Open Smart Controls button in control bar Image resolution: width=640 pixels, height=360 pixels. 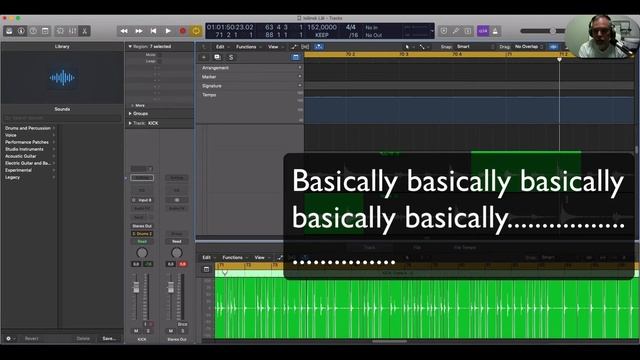click(60, 31)
